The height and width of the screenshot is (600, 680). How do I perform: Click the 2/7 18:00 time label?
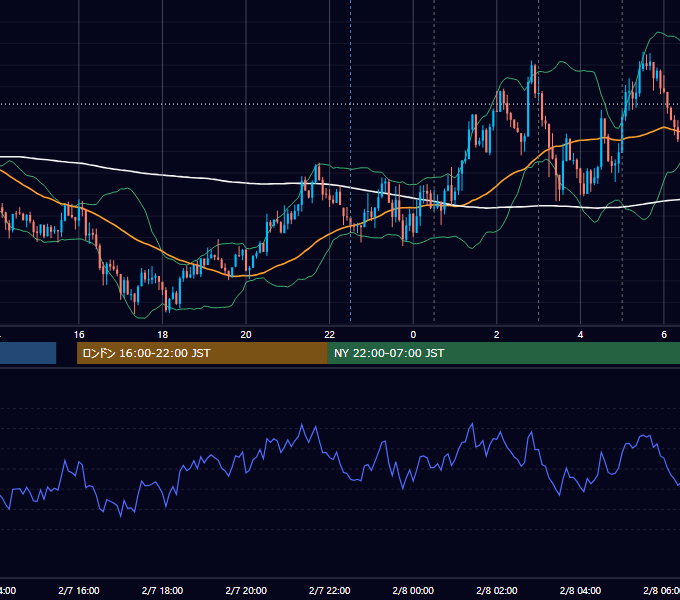pyautogui.click(x=163, y=591)
